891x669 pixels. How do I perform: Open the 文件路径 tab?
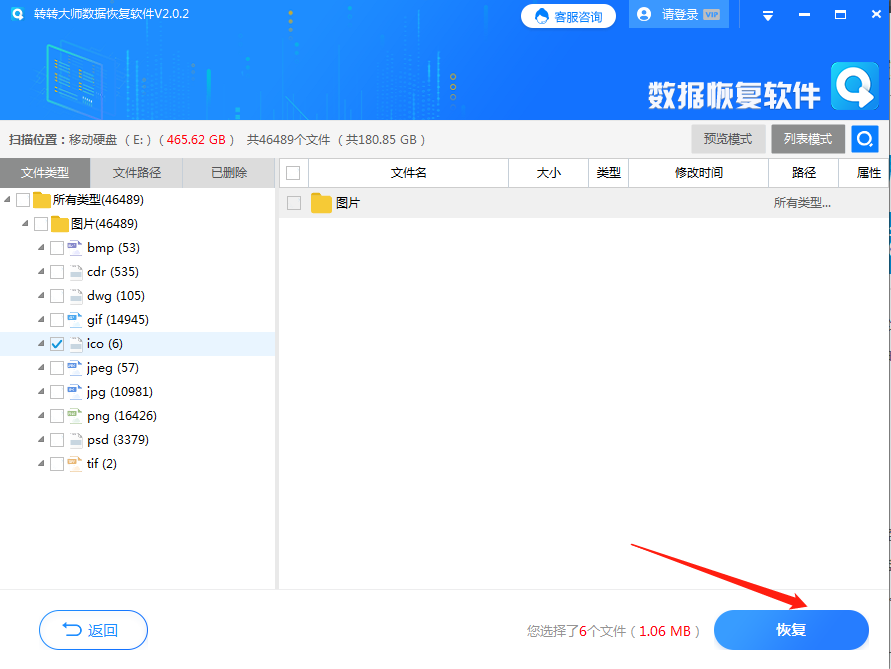click(136, 172)
